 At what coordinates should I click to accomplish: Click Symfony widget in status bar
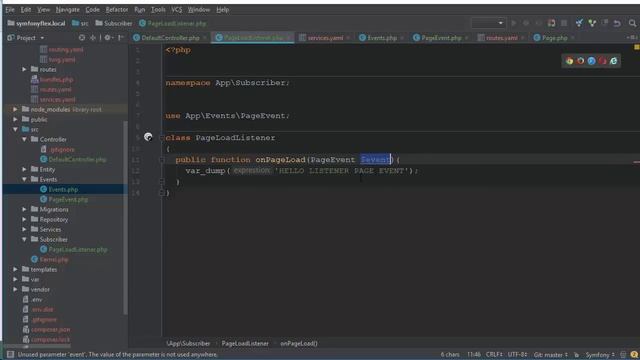(x=600, y=354)
